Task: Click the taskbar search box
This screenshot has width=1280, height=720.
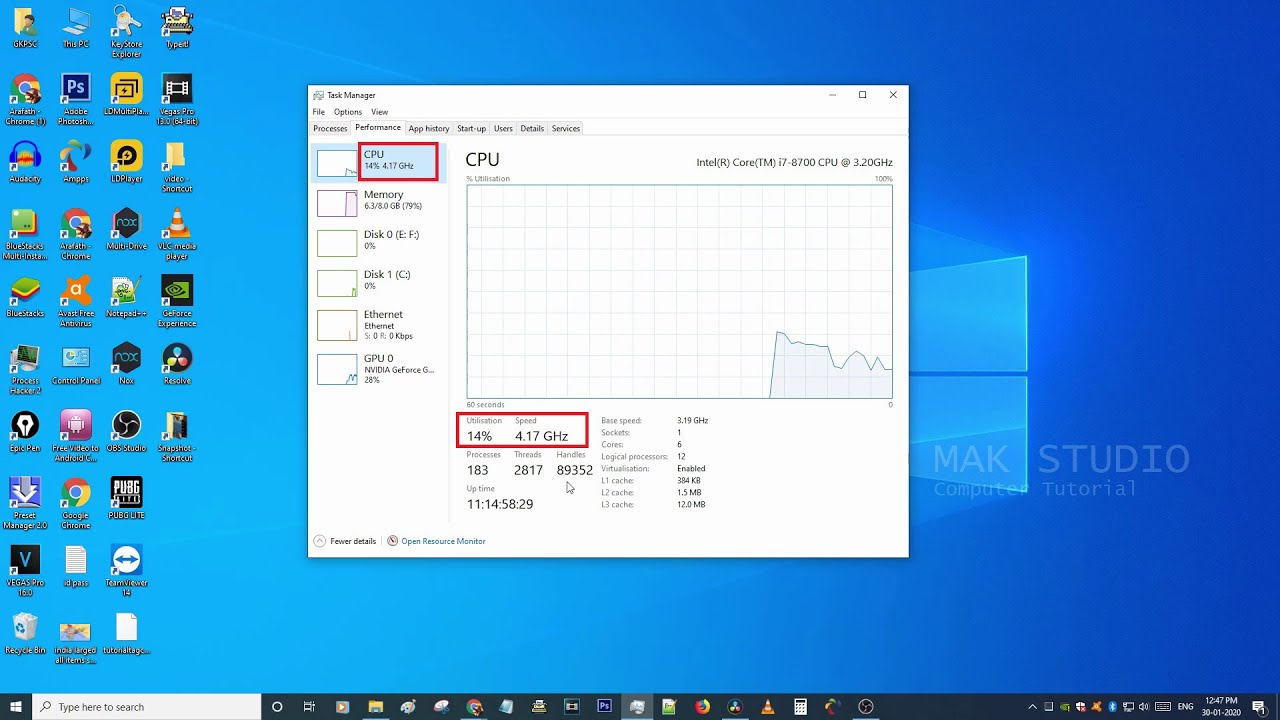Action: [x=147, y=707]
